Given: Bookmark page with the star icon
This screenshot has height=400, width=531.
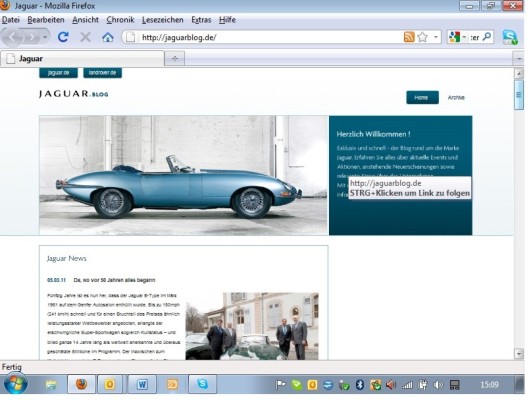Looking at the screenshot, I should point(422,37).
